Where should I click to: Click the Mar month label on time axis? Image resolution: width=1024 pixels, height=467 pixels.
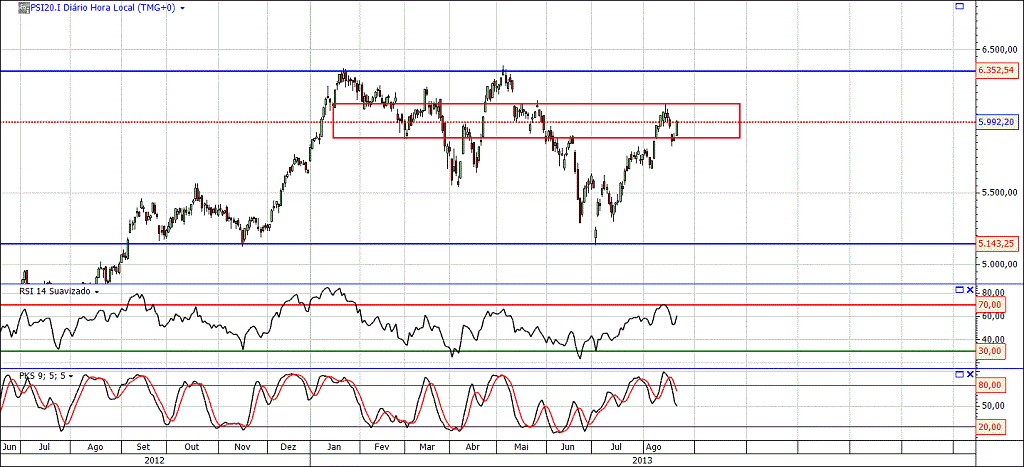point(427,448)
